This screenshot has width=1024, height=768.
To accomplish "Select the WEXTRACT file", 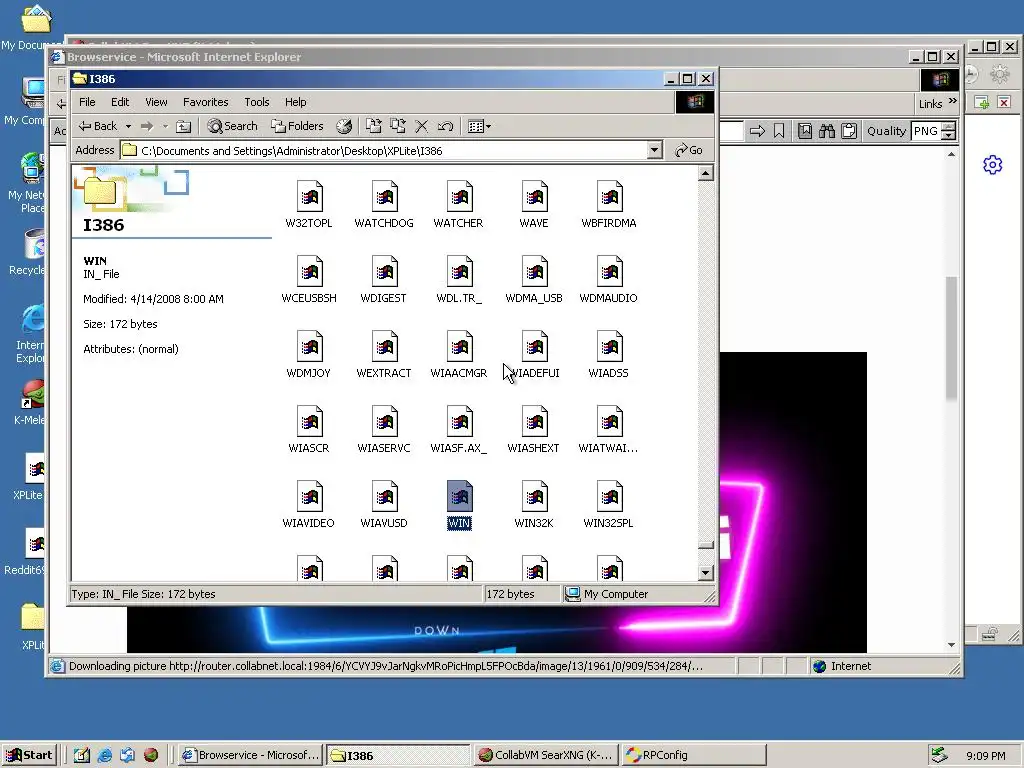I will click(384, 355).
